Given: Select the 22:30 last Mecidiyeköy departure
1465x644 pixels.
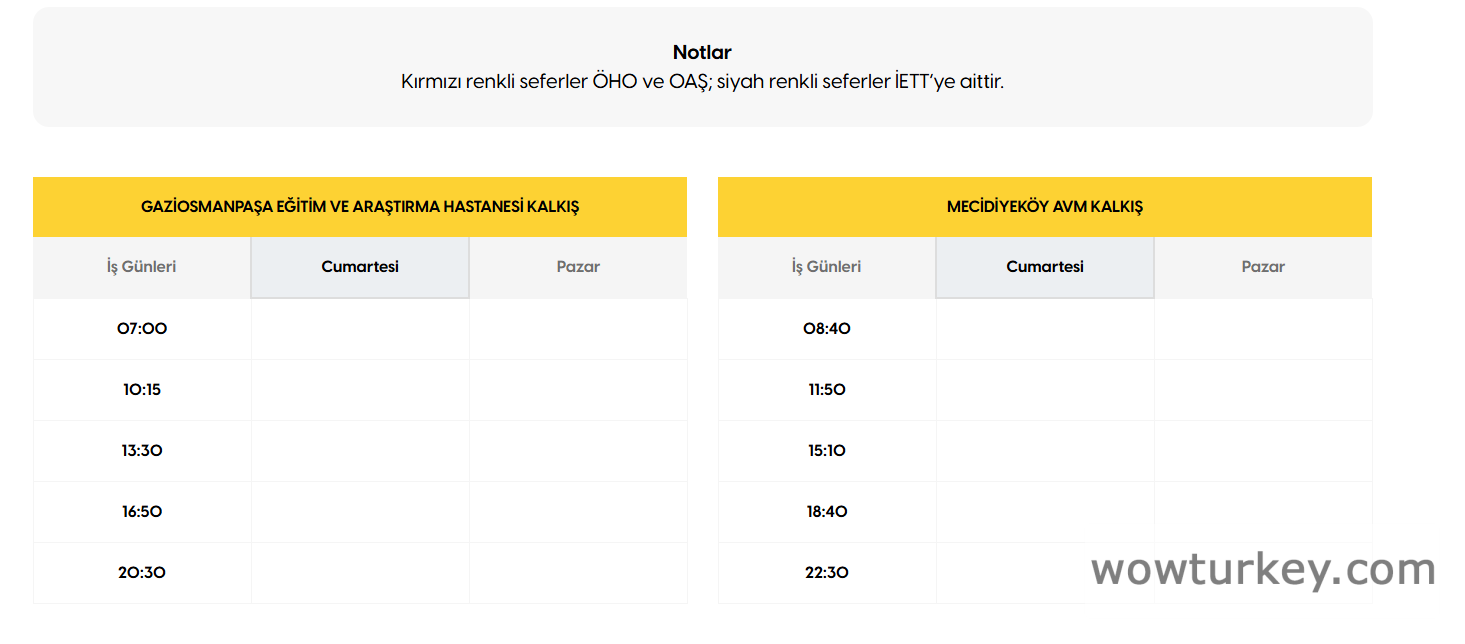Looking at the screenshot, I should coord(827,573).
